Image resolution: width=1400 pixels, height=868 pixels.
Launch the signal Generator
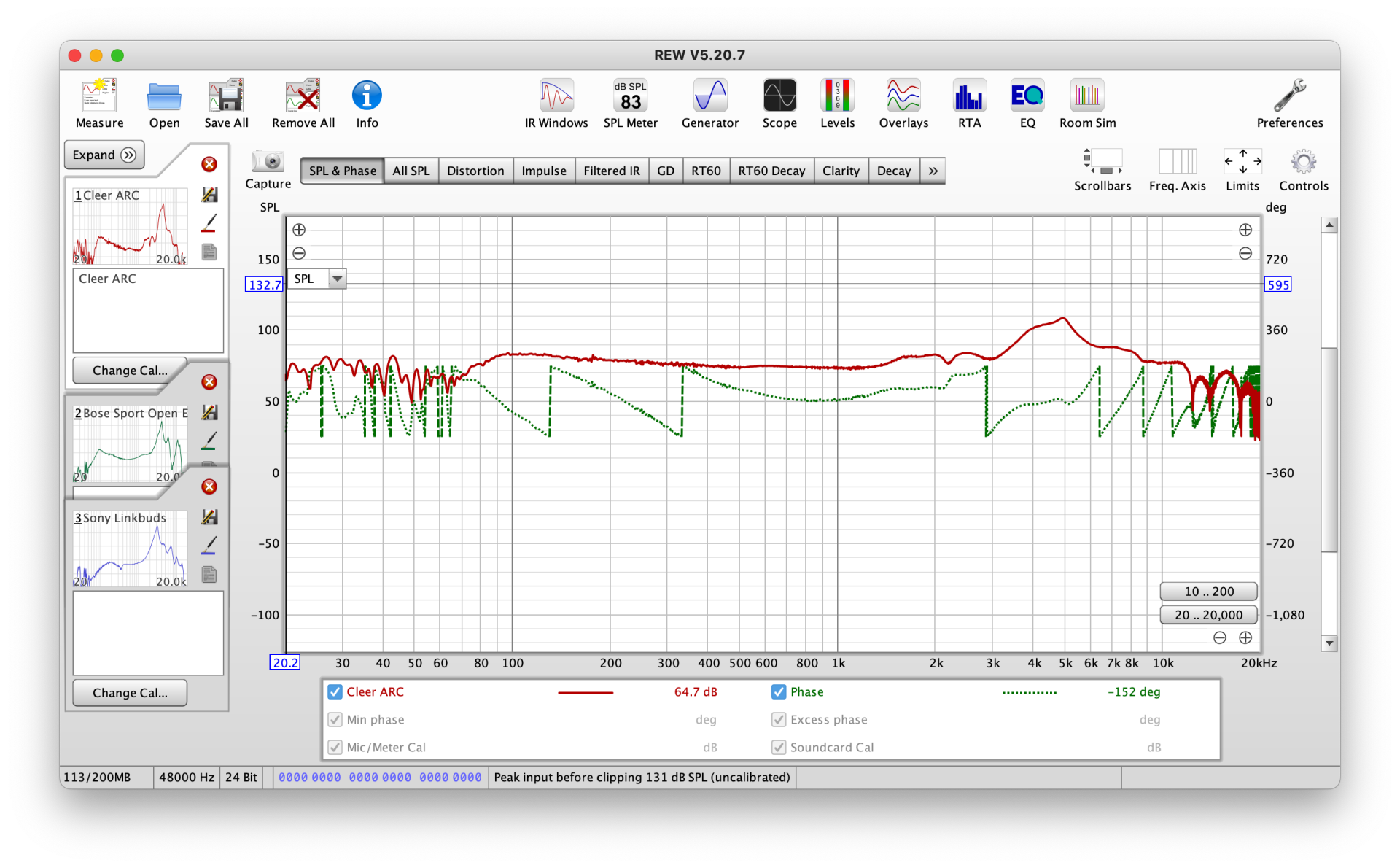[x=709, y=96]
